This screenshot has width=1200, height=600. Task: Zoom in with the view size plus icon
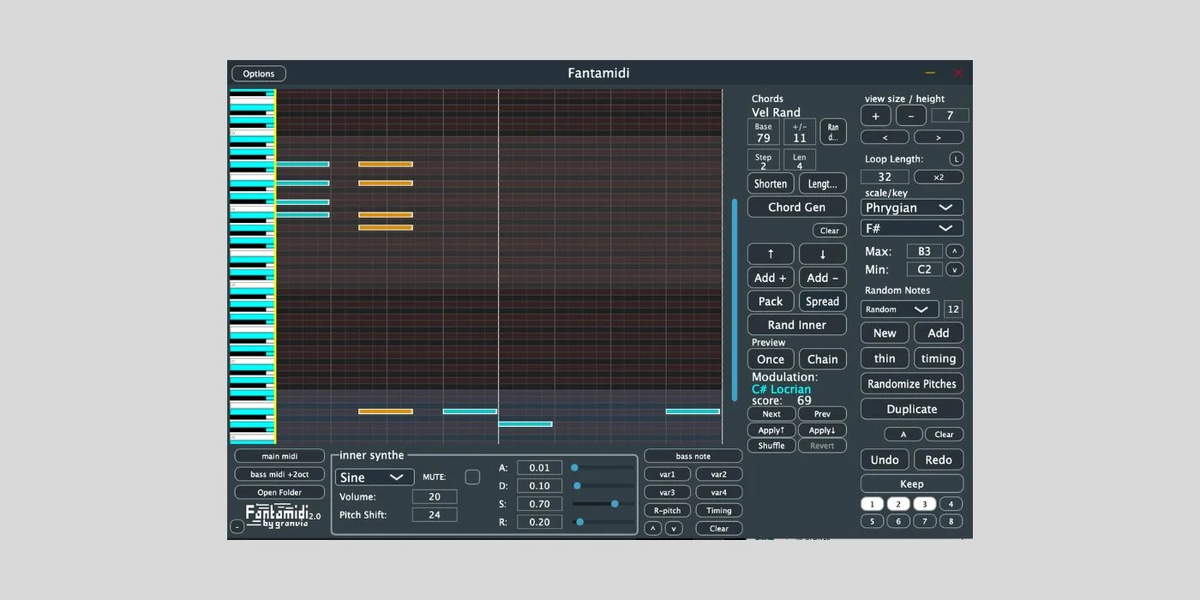[875, 116]
